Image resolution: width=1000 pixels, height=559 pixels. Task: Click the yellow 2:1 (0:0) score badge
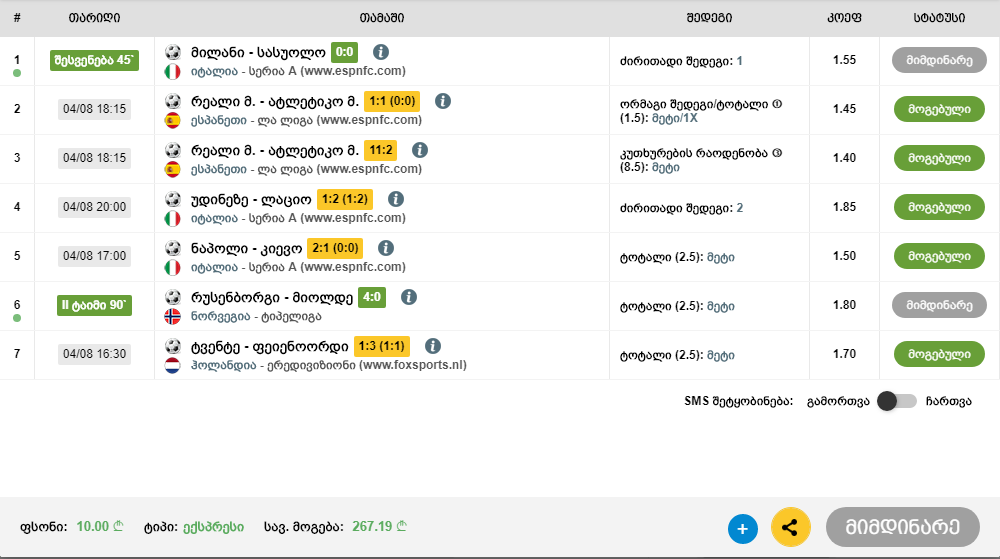[x=336, y=248]
